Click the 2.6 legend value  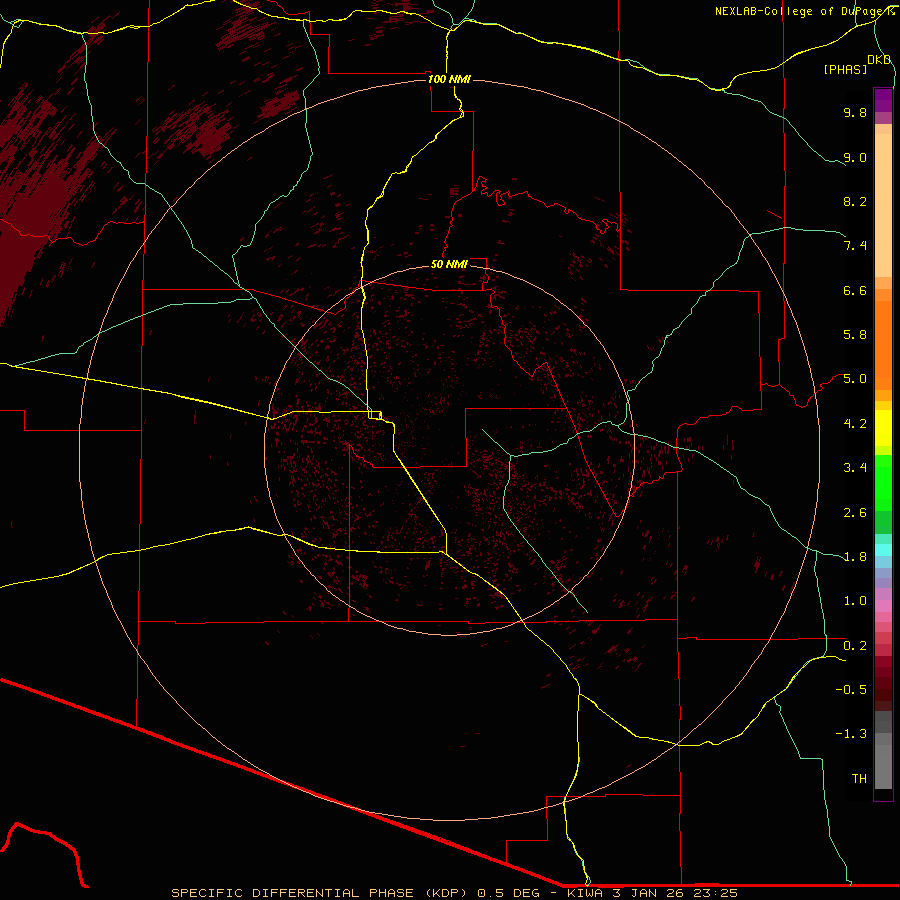pos(855,513)
